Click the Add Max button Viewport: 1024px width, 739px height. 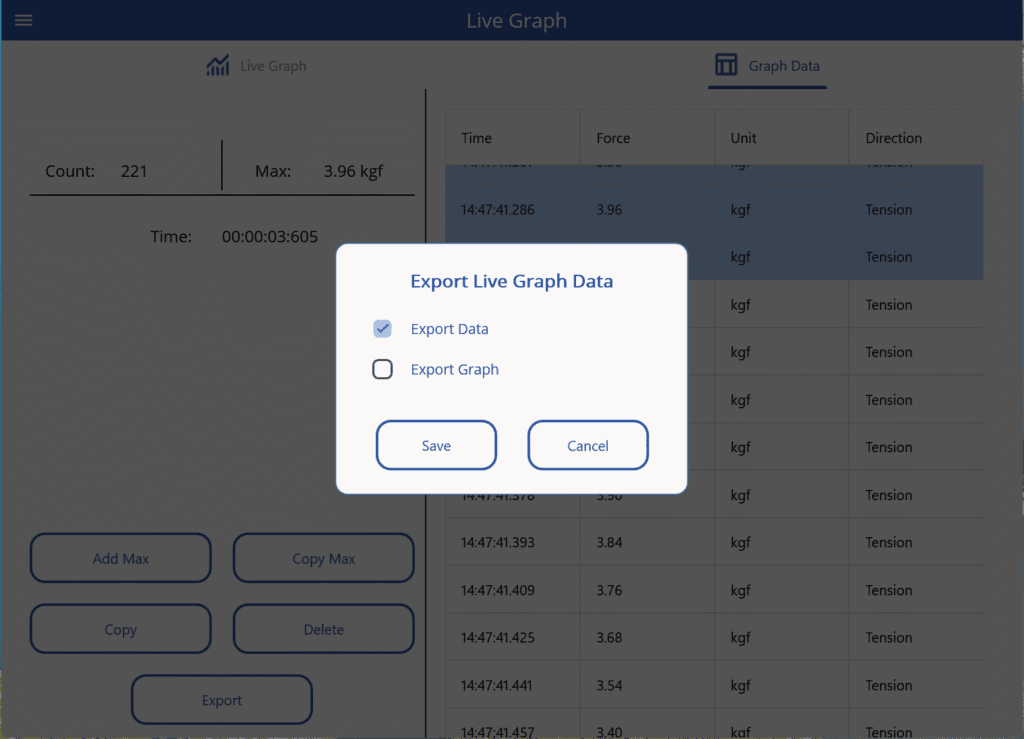coord(121,559)
